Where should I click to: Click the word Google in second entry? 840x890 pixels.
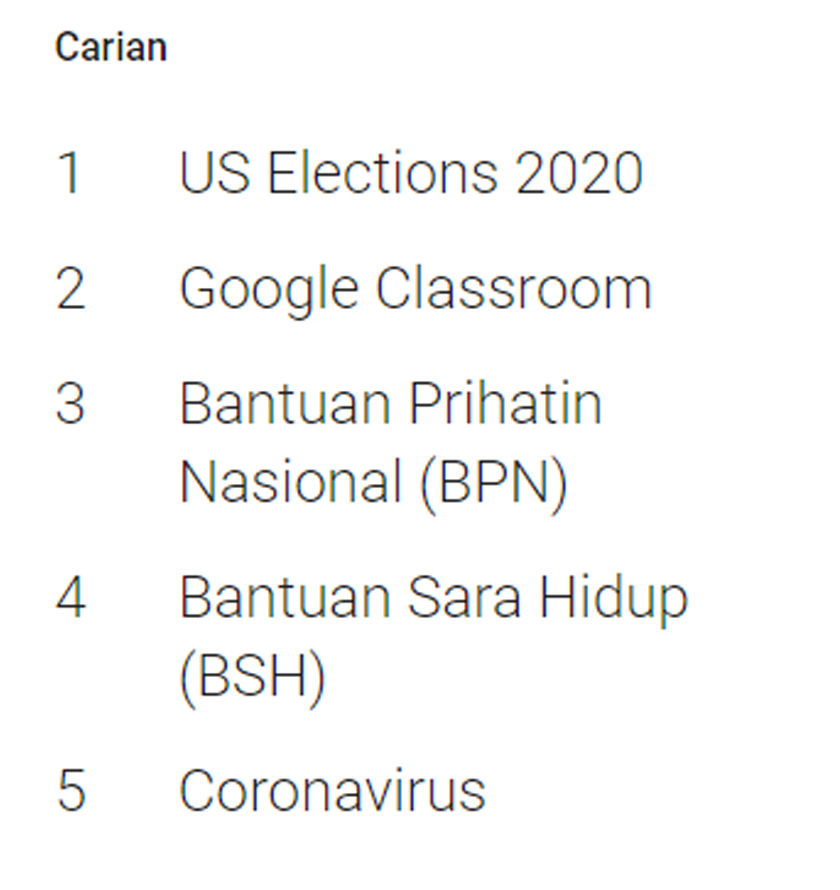tap(269, 290)
